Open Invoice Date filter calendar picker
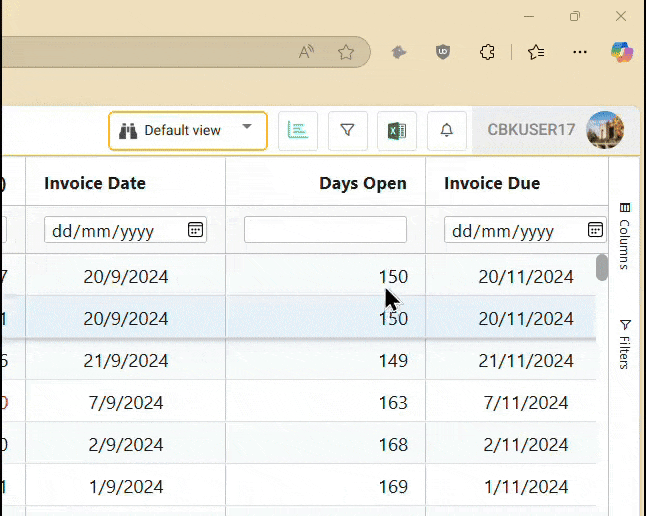The height and width of the screenshot is (516, 646). pos(195,230)
